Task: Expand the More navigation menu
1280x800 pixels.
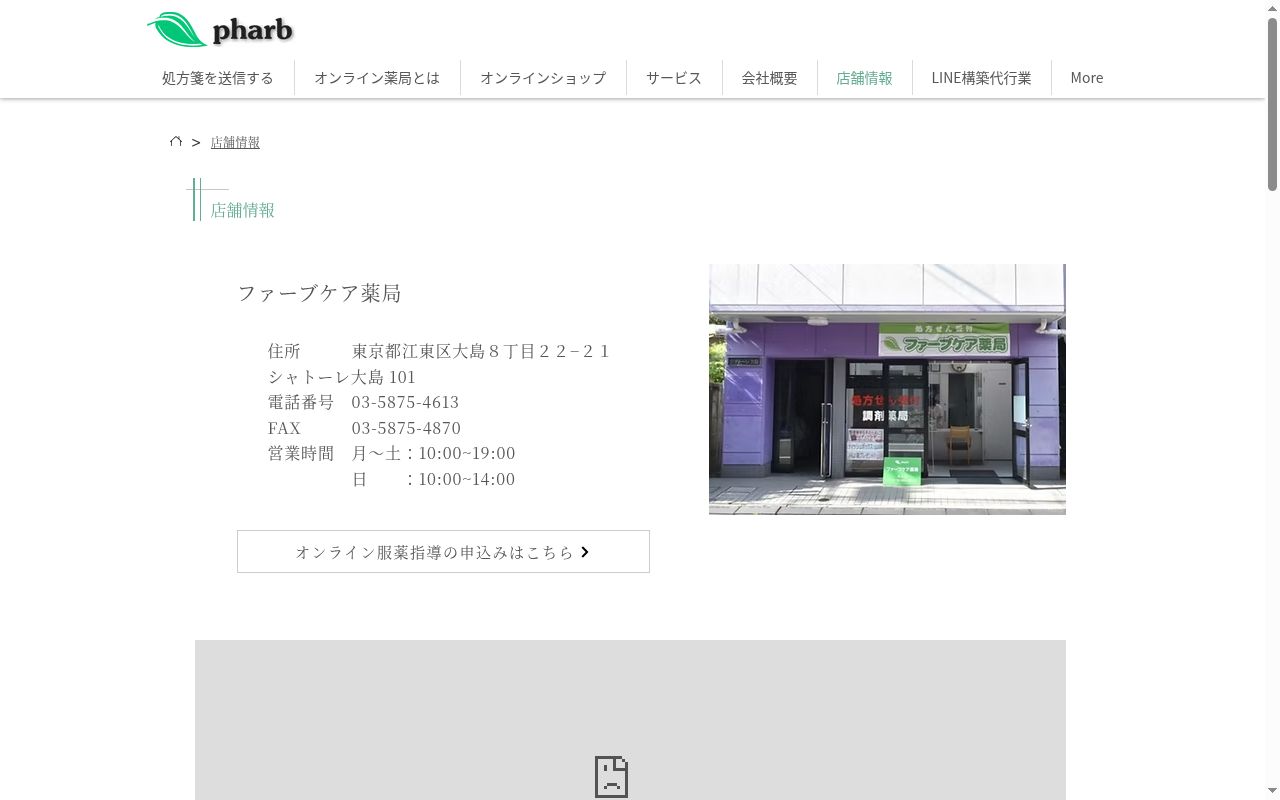Action: (1087, 78)
